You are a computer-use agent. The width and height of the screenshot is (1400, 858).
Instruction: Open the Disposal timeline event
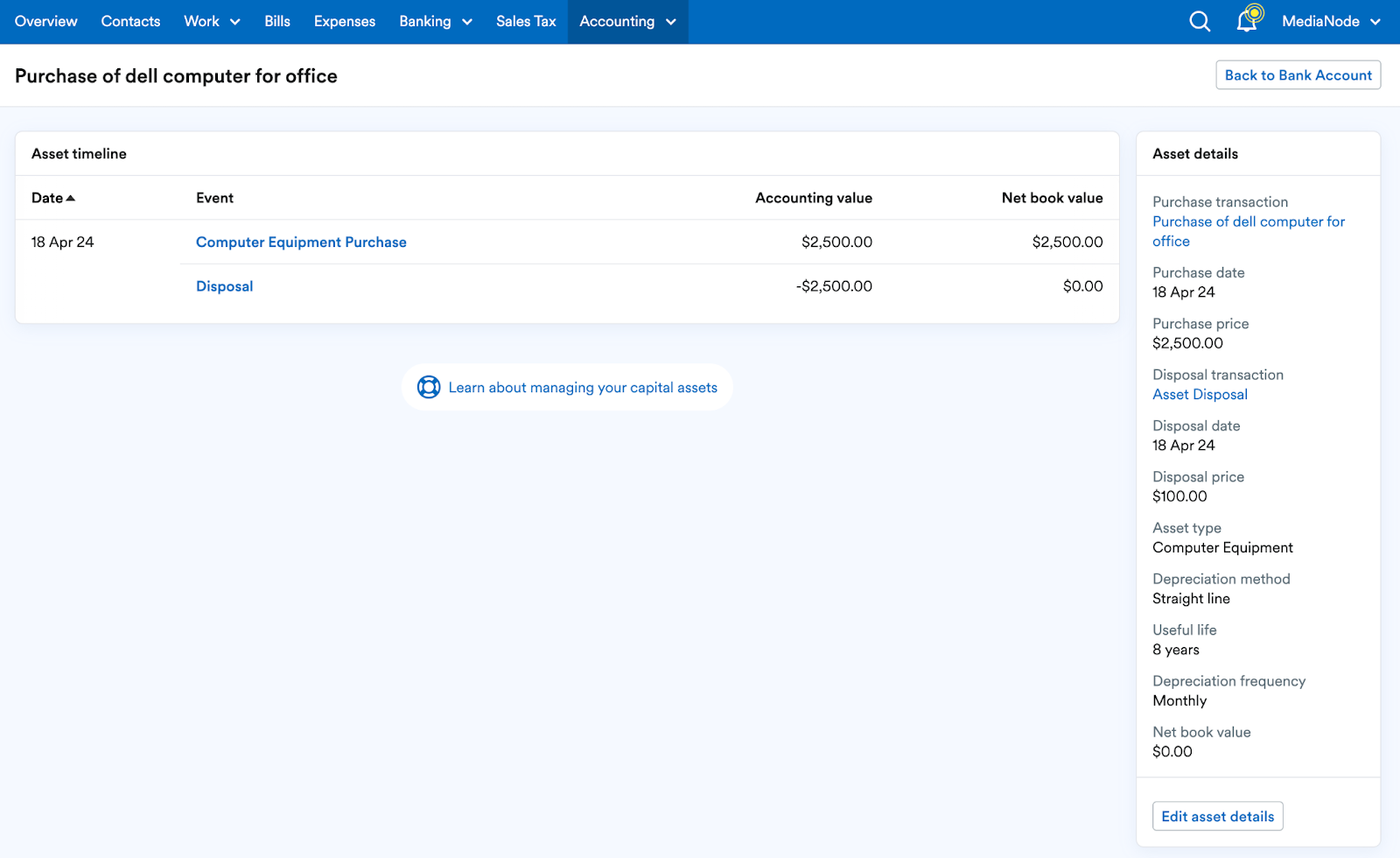(224, 285)
